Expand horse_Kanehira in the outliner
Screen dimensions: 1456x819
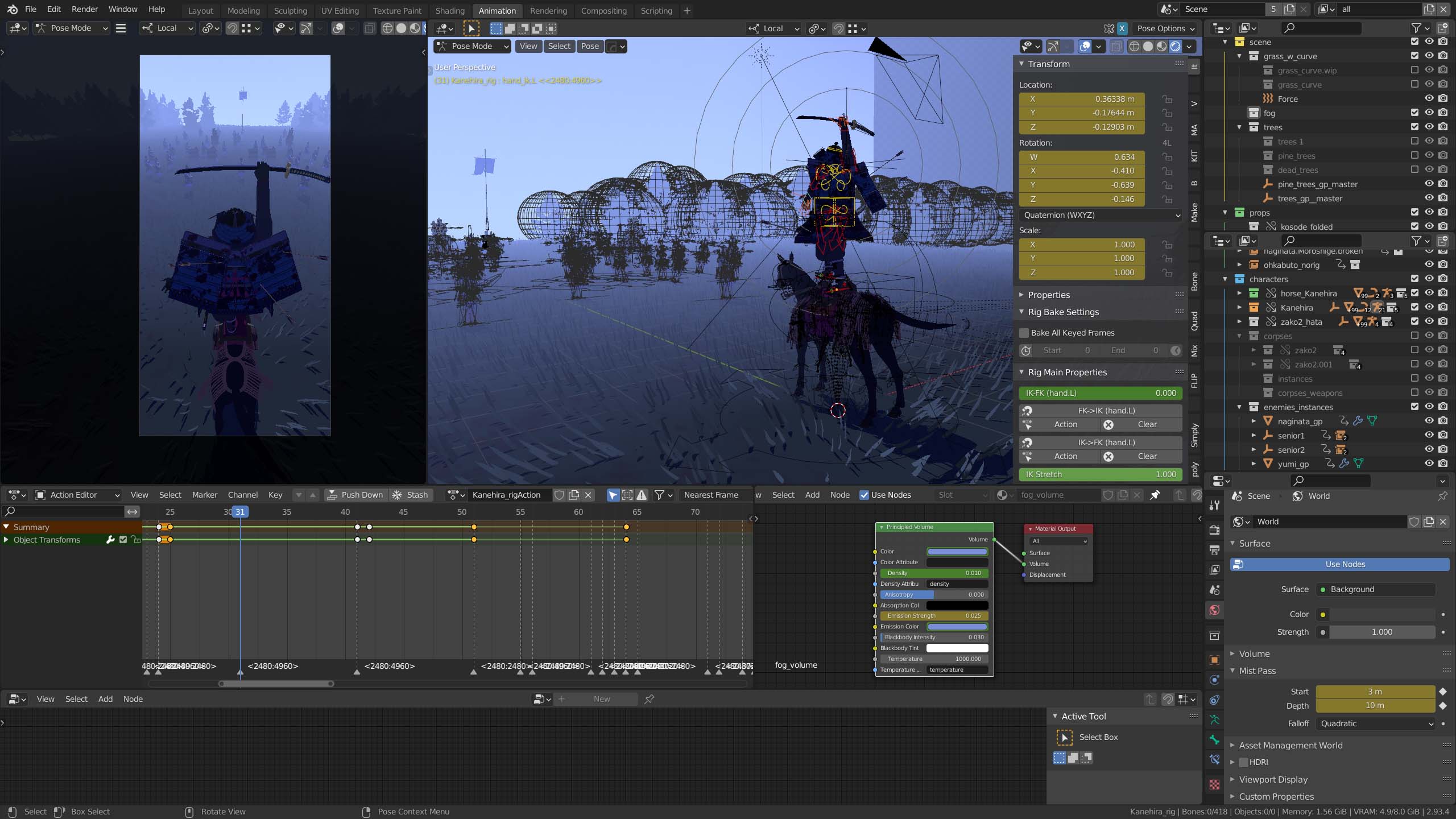[x=1239, y=293]
